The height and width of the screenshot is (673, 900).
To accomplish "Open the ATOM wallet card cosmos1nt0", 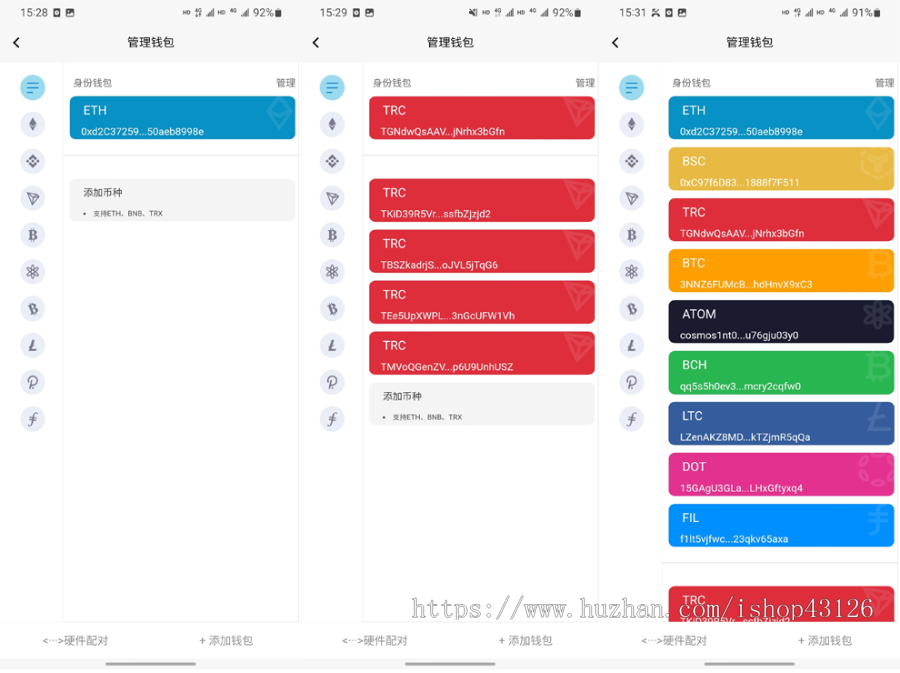I will tap(781, 322).
